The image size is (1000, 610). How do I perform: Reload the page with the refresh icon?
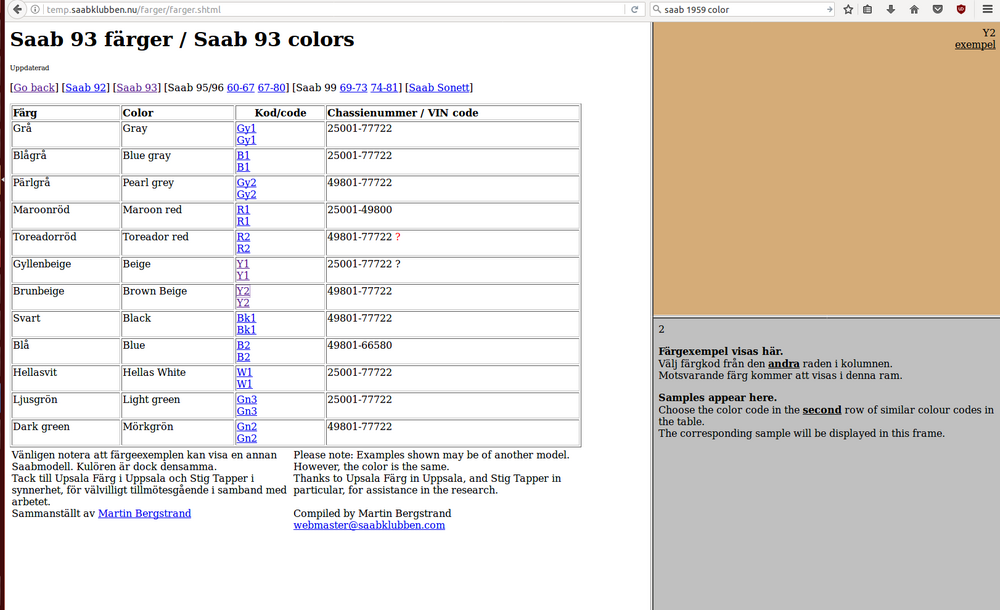635,10
